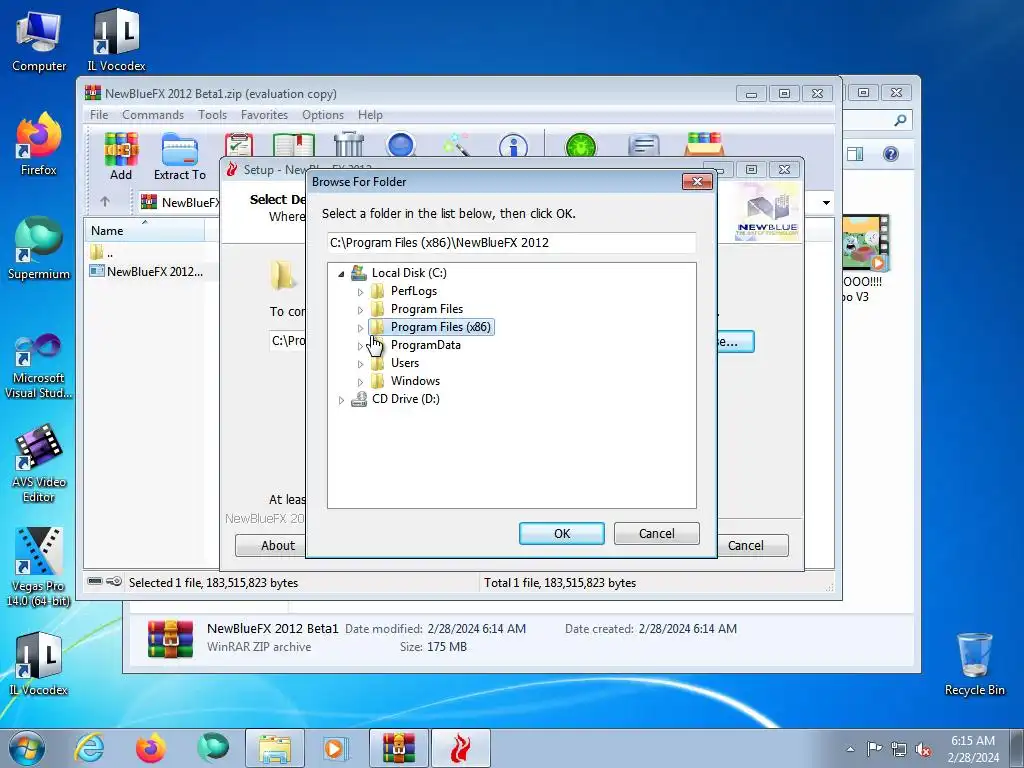Click the Name column header in WinRAR
Viewport: 1024px width, 768px height.
[144, 231]
